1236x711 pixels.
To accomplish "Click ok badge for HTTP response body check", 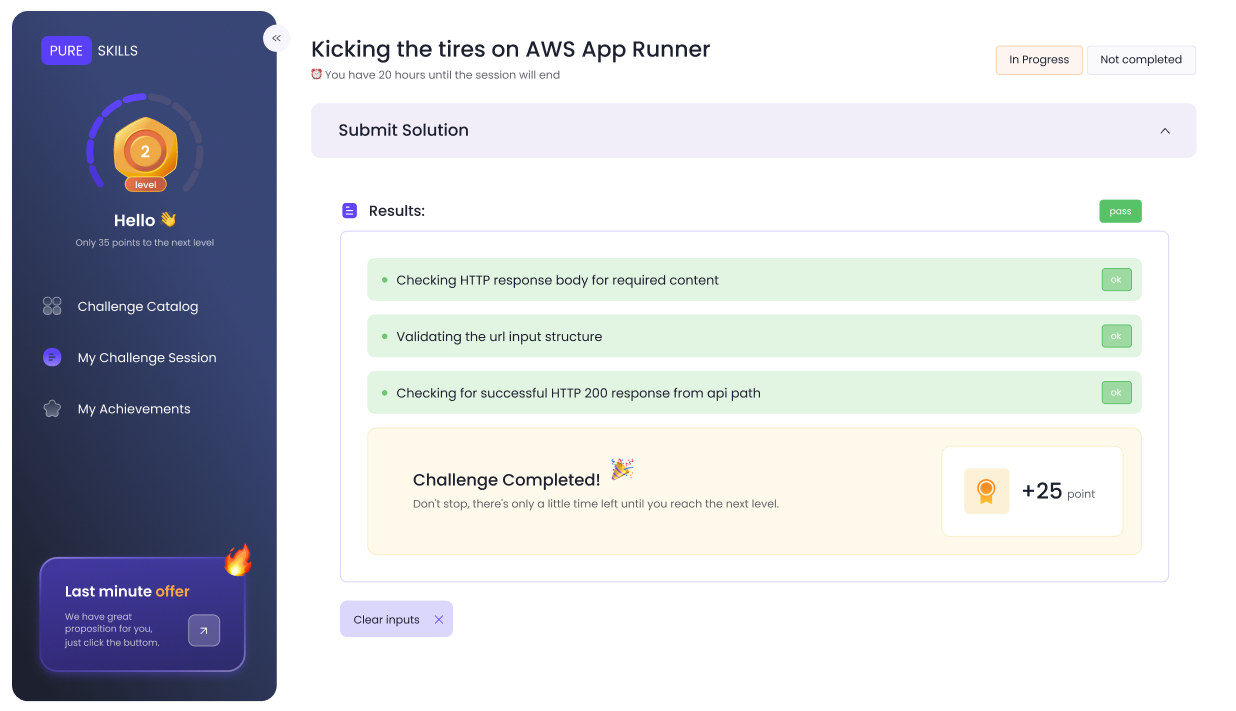I will (1116, 280).
